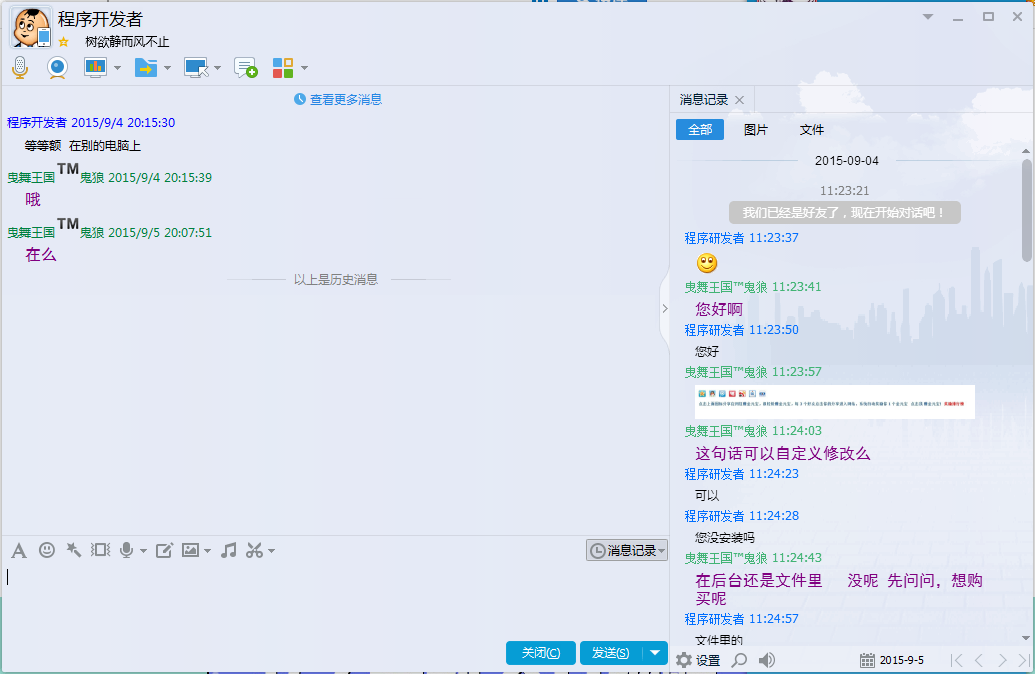This screenshot has height=674, width=1035.
Task: Click the star icon beside the signature
Action: coord(63,42)
